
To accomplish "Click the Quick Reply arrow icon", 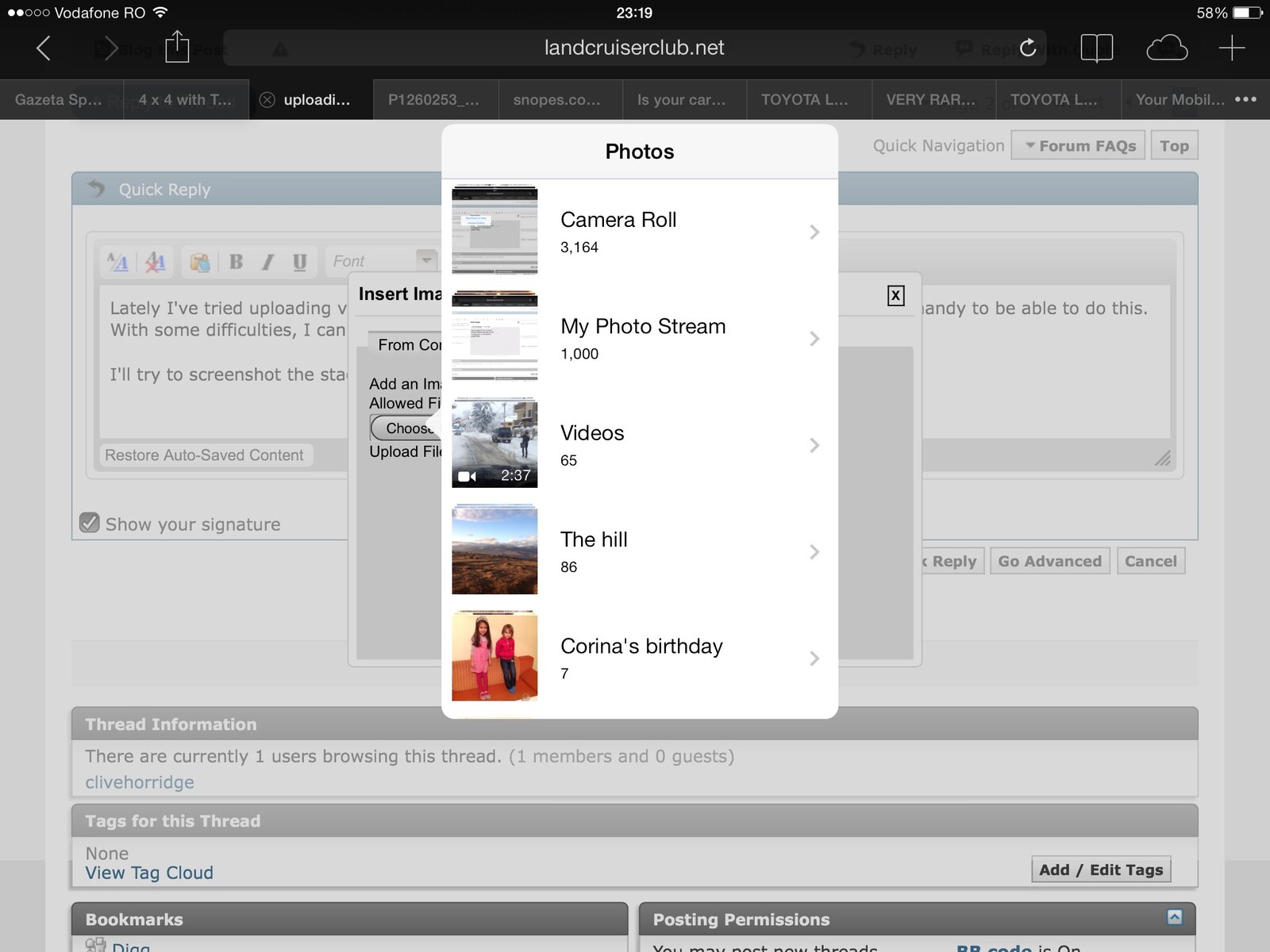I will 96,189.
